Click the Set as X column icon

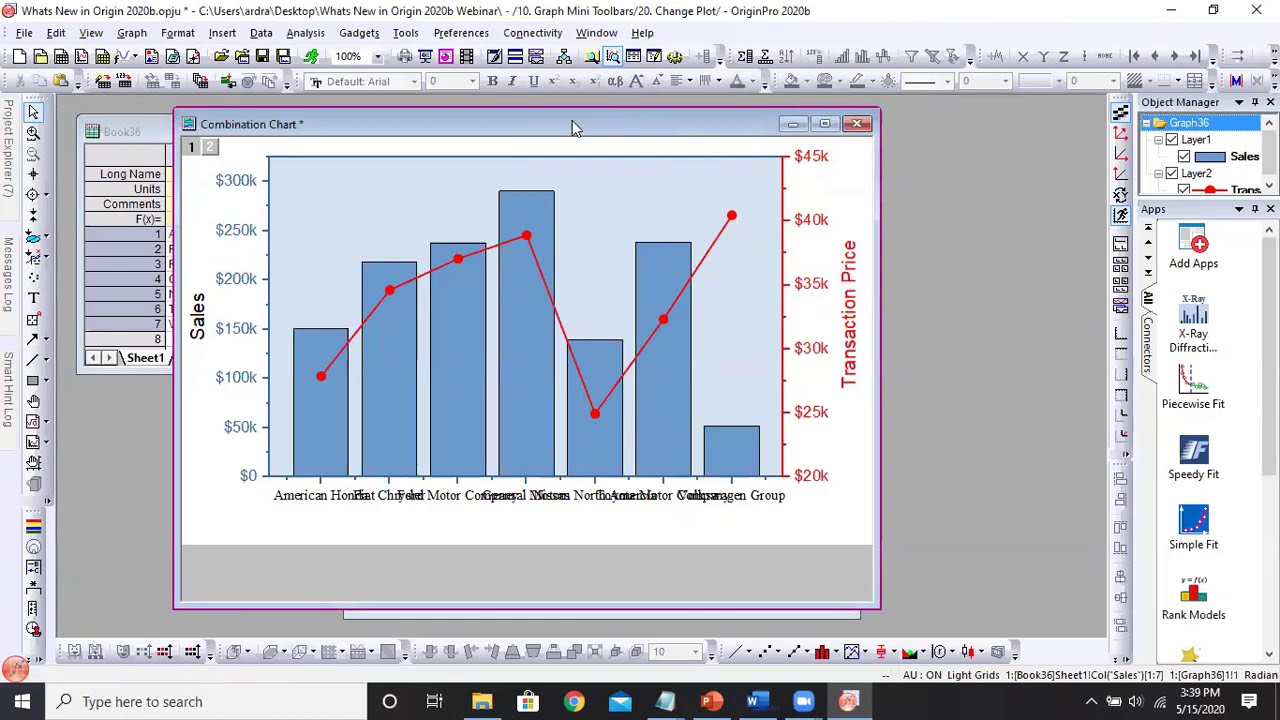click(1023, 56)
